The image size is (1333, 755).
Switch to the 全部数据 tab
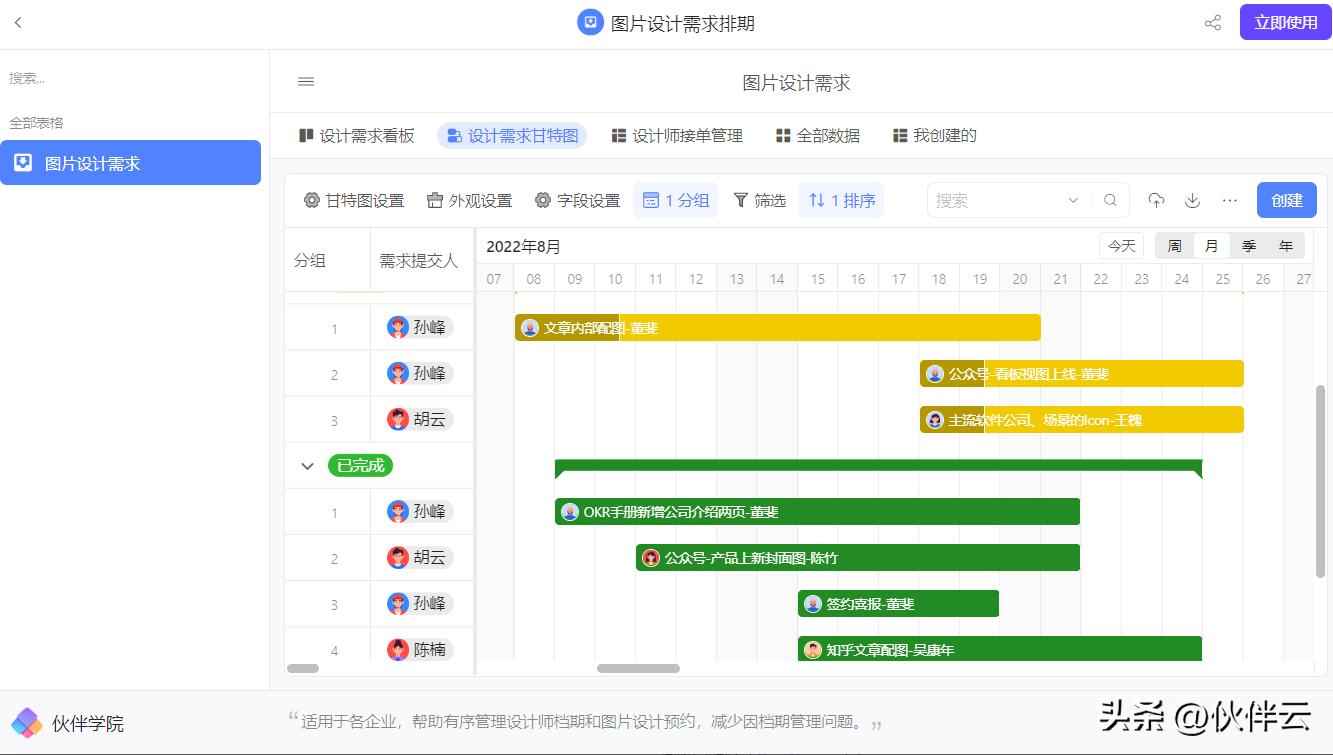point(816,135)
